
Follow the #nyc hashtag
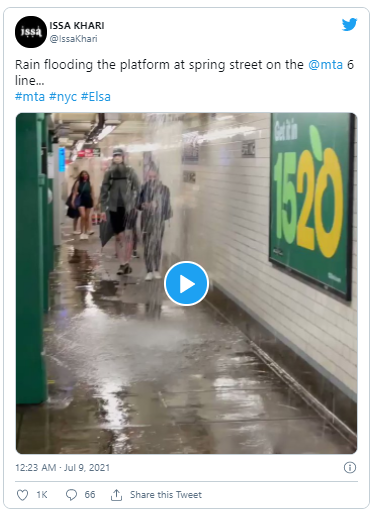click(63, 97)
